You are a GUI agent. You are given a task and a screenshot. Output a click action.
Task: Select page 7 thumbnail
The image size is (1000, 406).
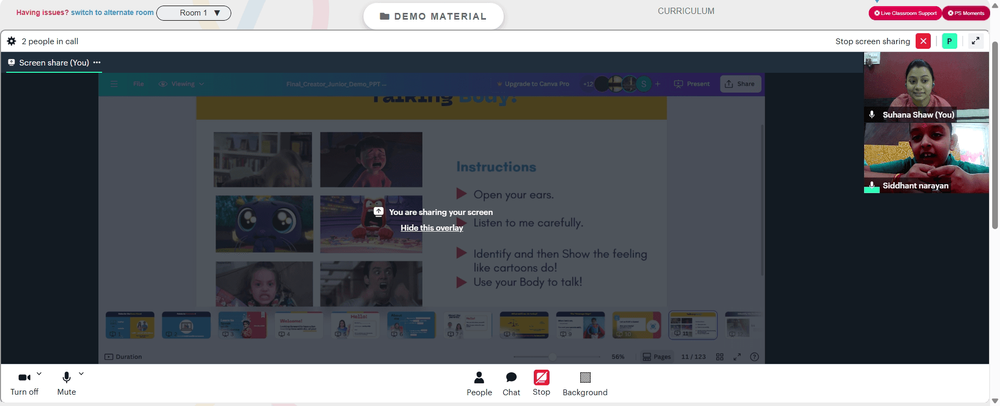467,325
